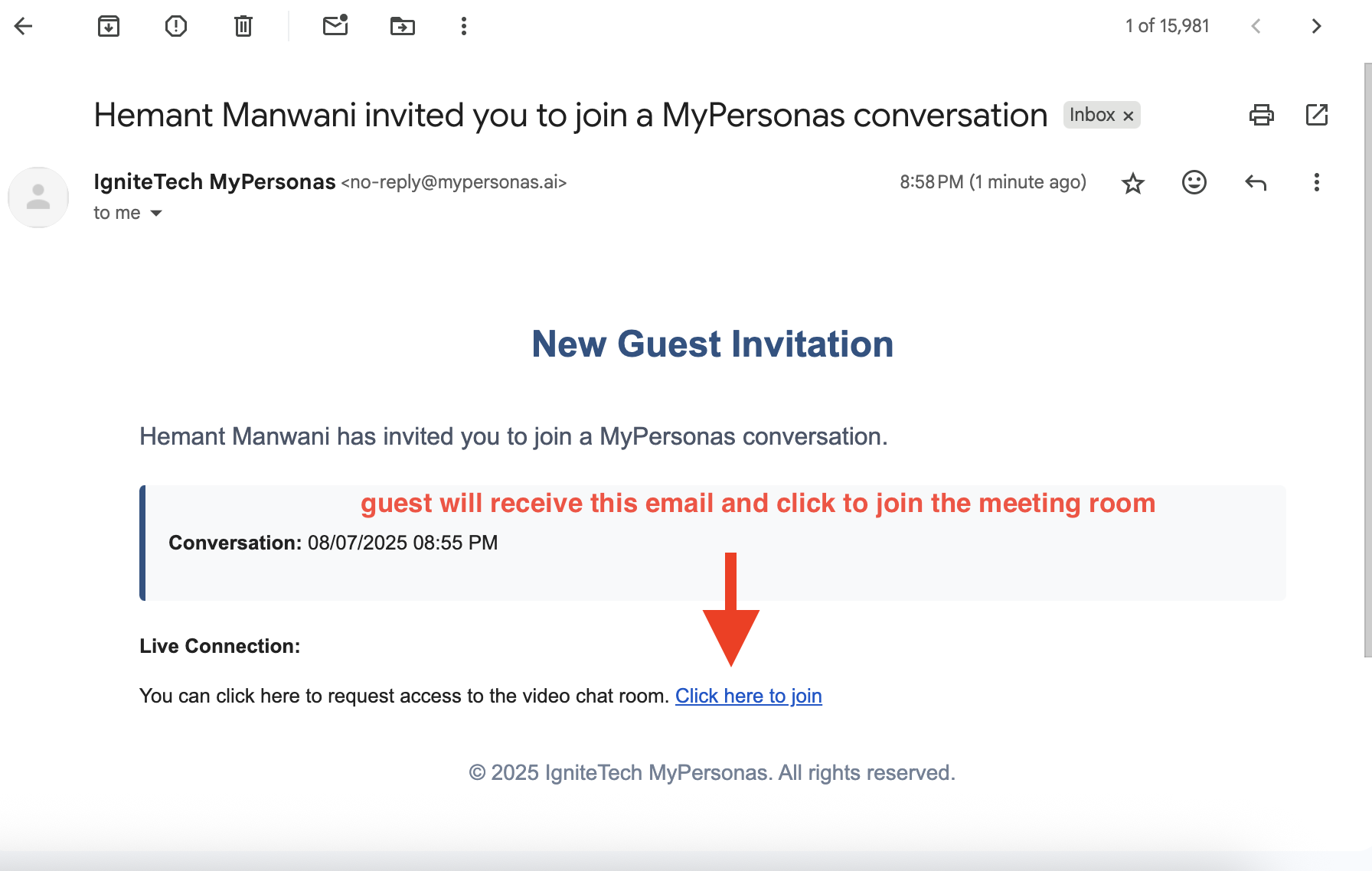Open the Move to folder icon
The image size is (1372, 871).
point(403,26)
